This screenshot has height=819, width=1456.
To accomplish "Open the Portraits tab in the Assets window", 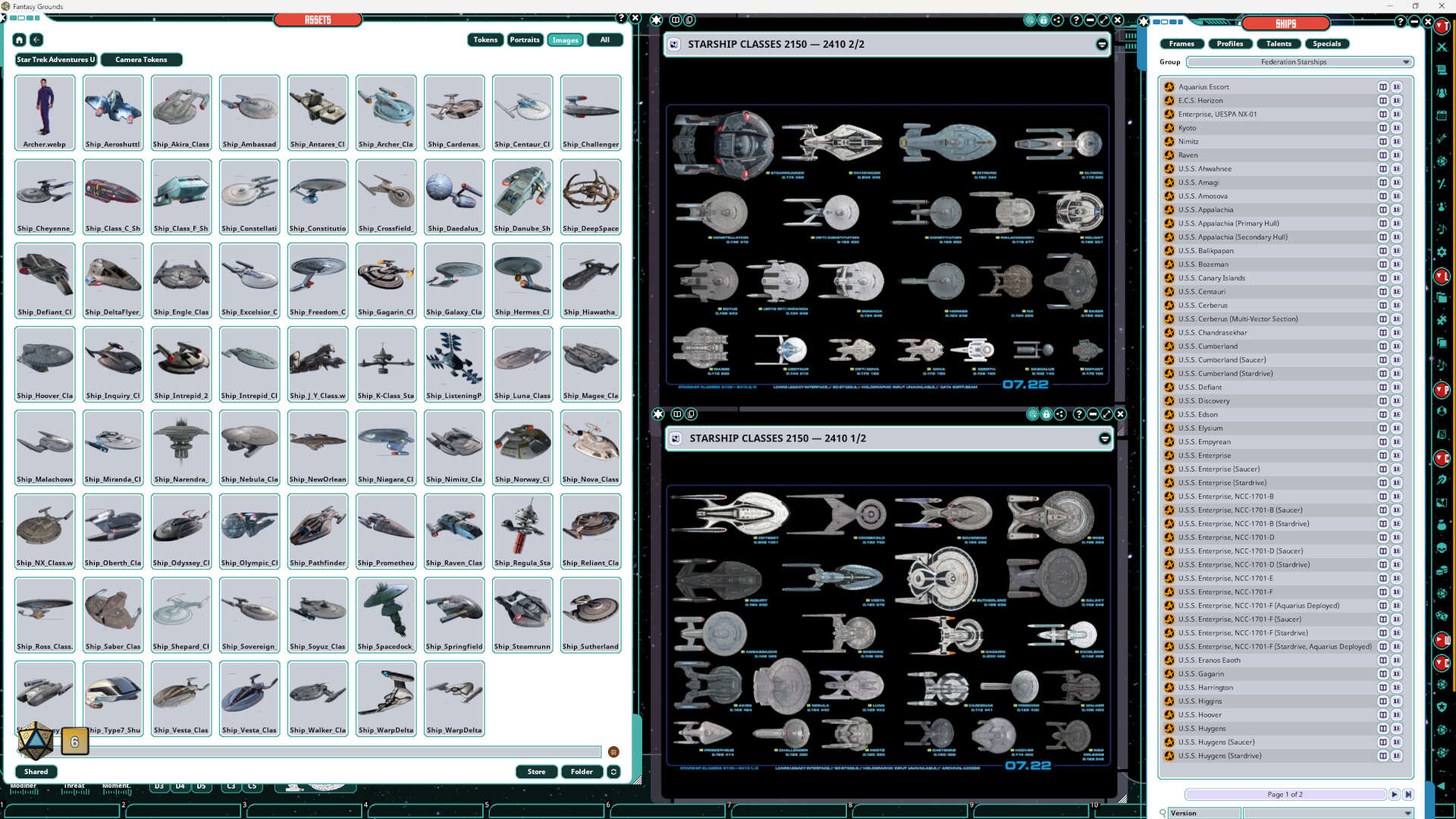I will 525,39.
